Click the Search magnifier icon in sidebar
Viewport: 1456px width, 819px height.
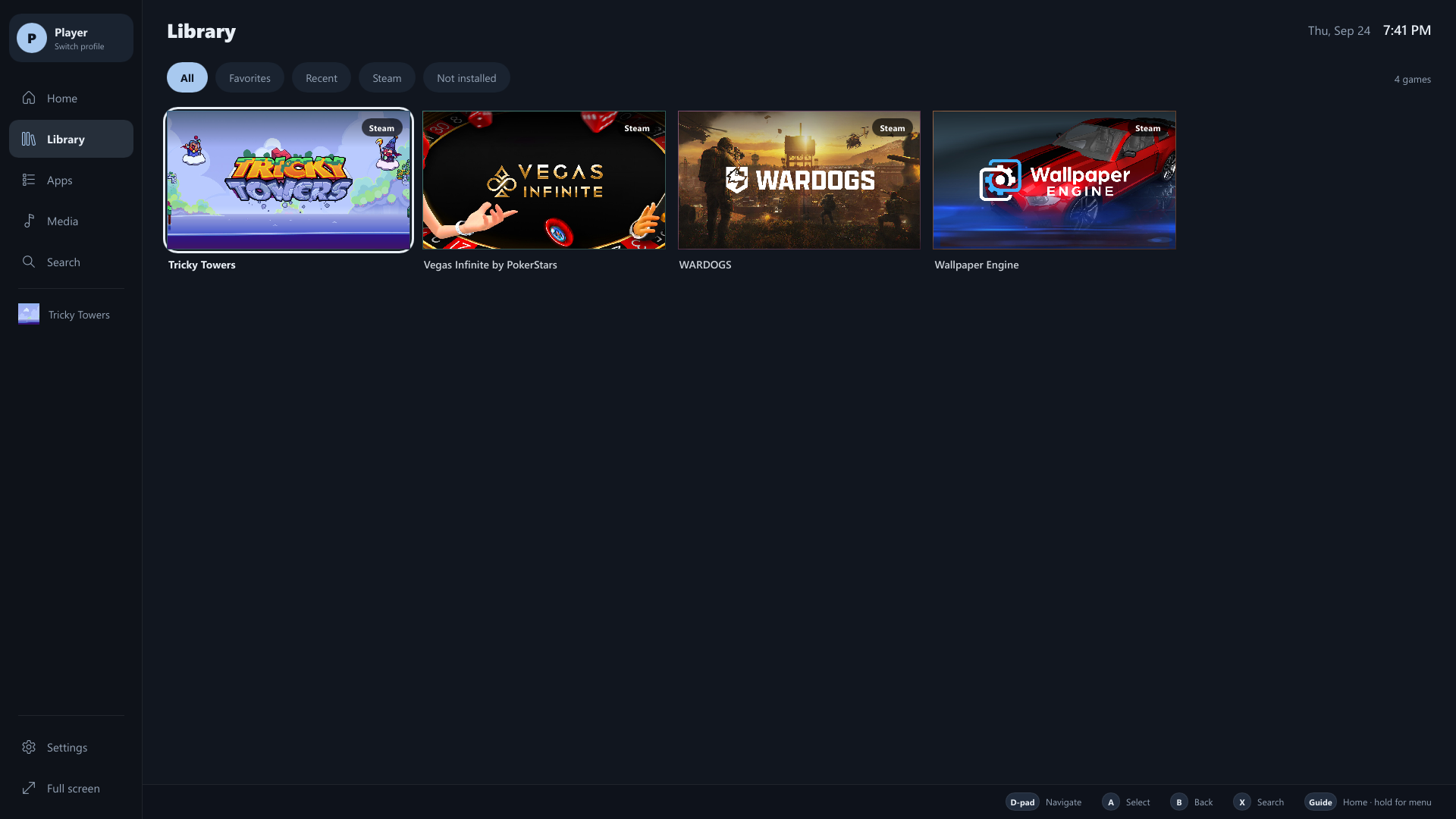29,262
